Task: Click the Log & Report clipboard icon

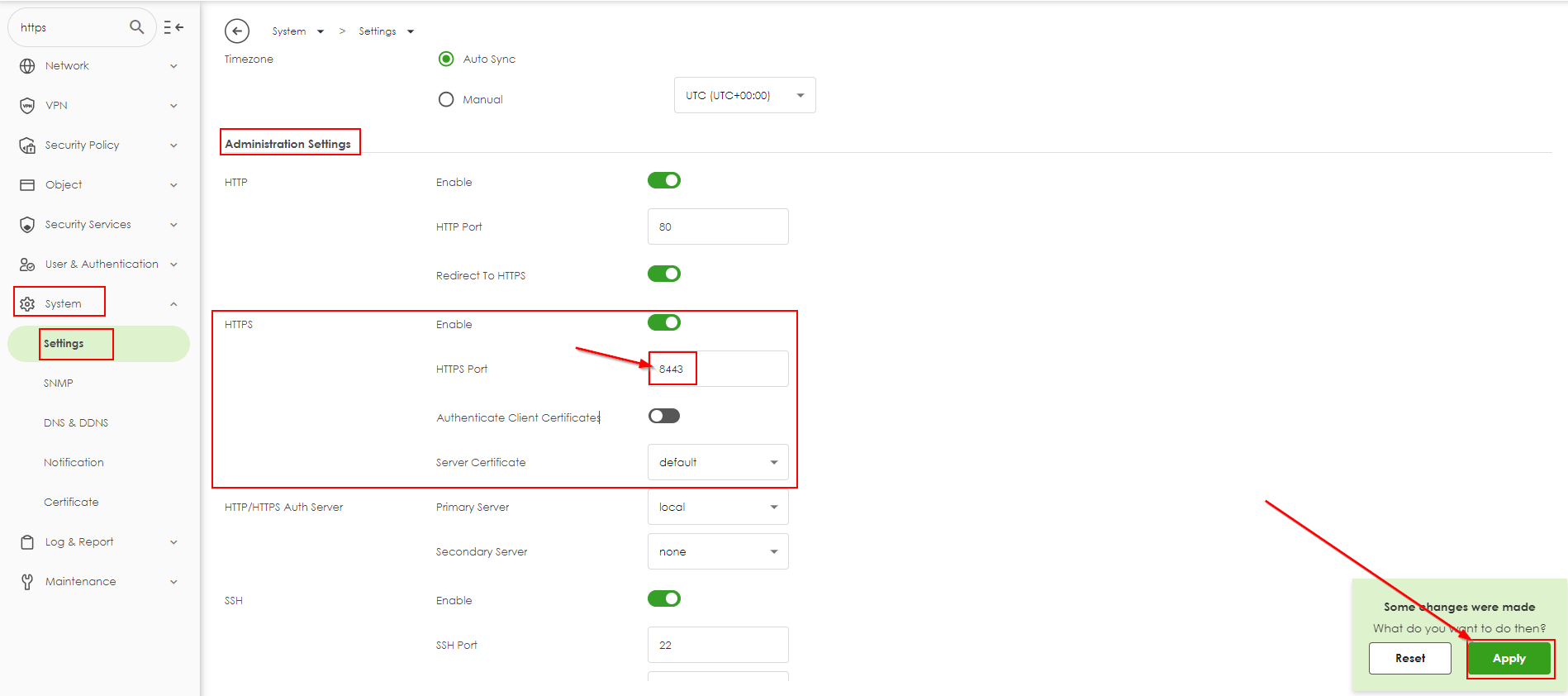Action: pyautogui.click(x=27, y=542)
